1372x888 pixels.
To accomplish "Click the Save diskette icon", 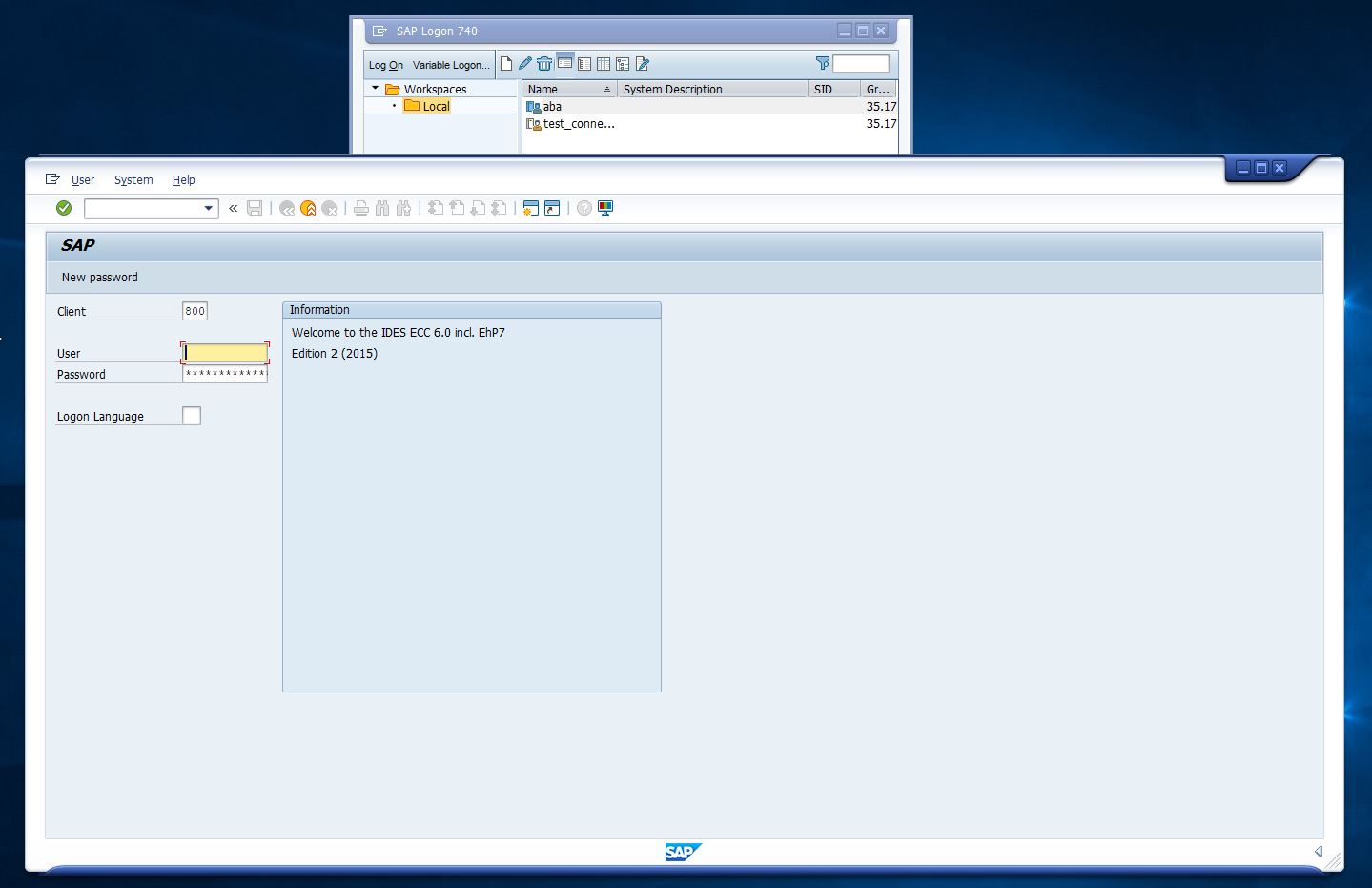I will [x=255, y=208].
